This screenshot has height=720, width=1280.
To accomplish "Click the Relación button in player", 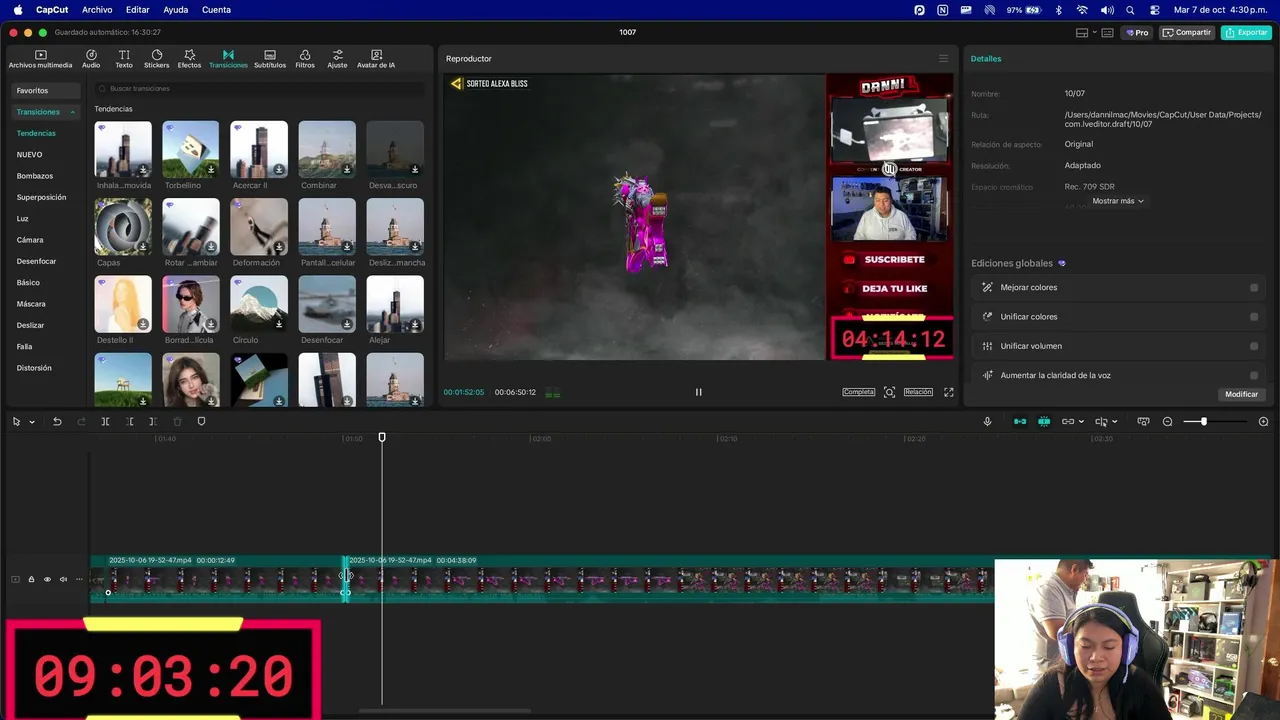I will (x=918, y=392).
